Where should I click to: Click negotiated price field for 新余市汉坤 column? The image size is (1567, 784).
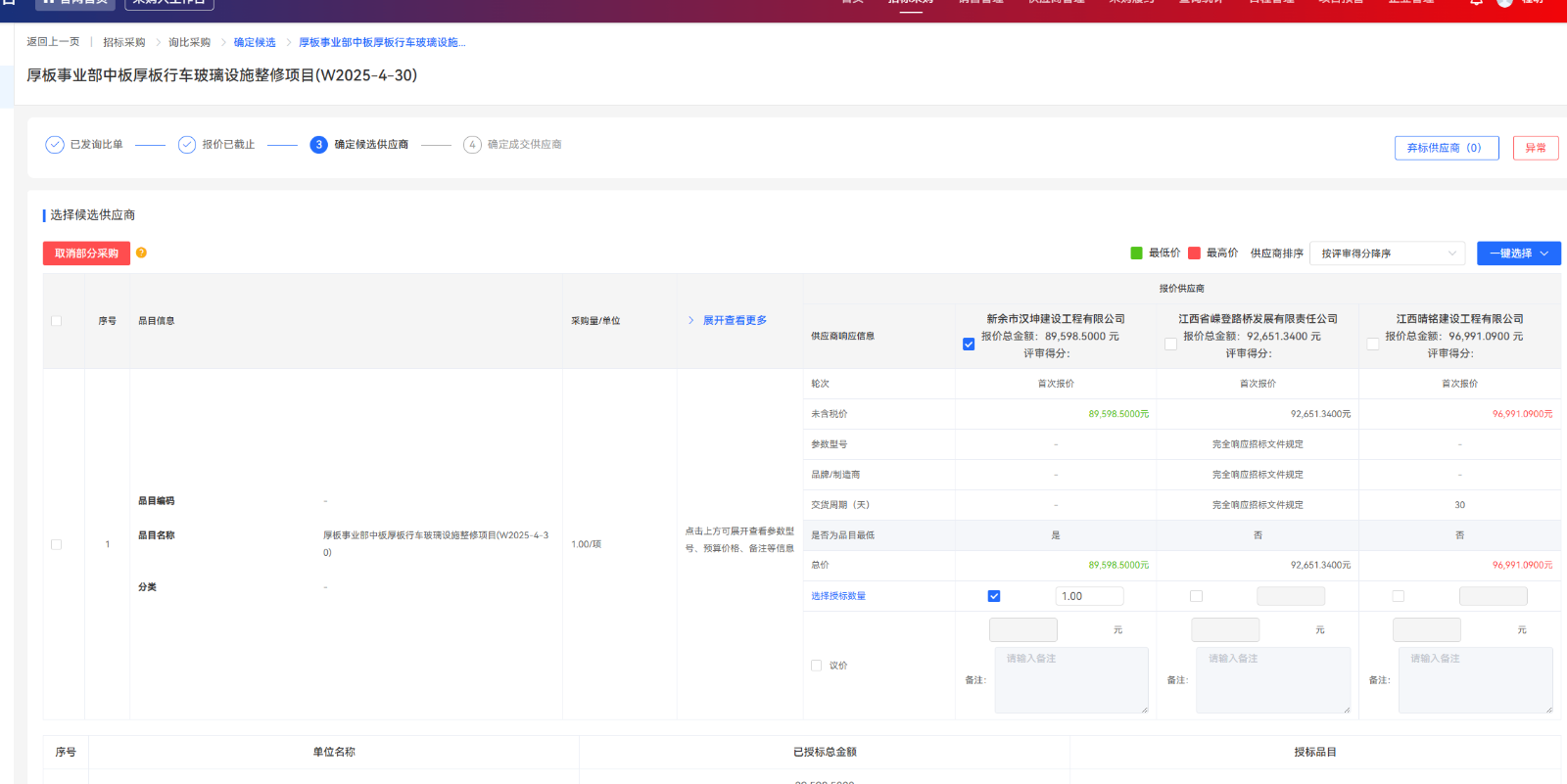(1023, 629)
